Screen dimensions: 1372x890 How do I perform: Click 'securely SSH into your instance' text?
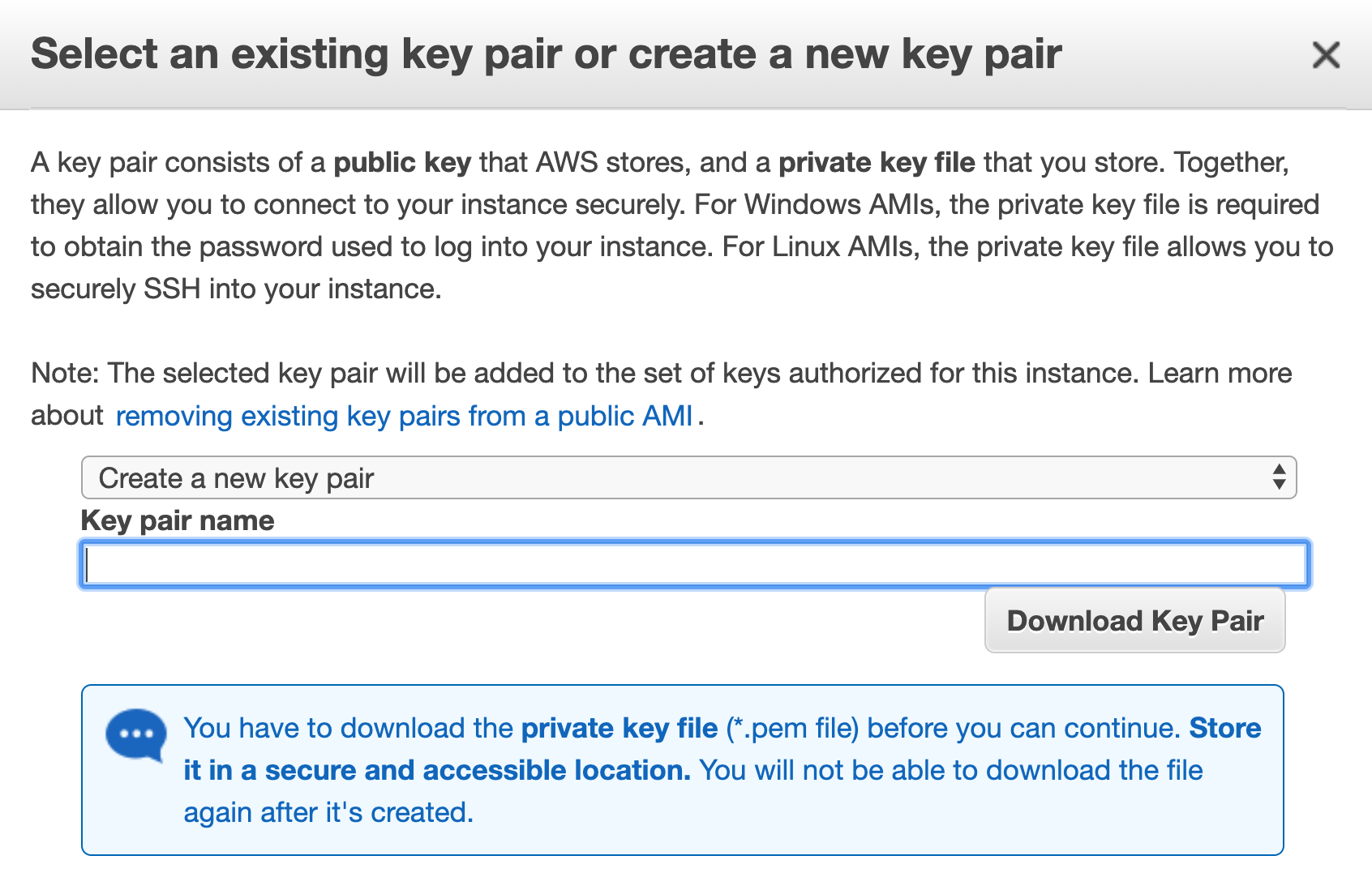click(x=235, y=289)
